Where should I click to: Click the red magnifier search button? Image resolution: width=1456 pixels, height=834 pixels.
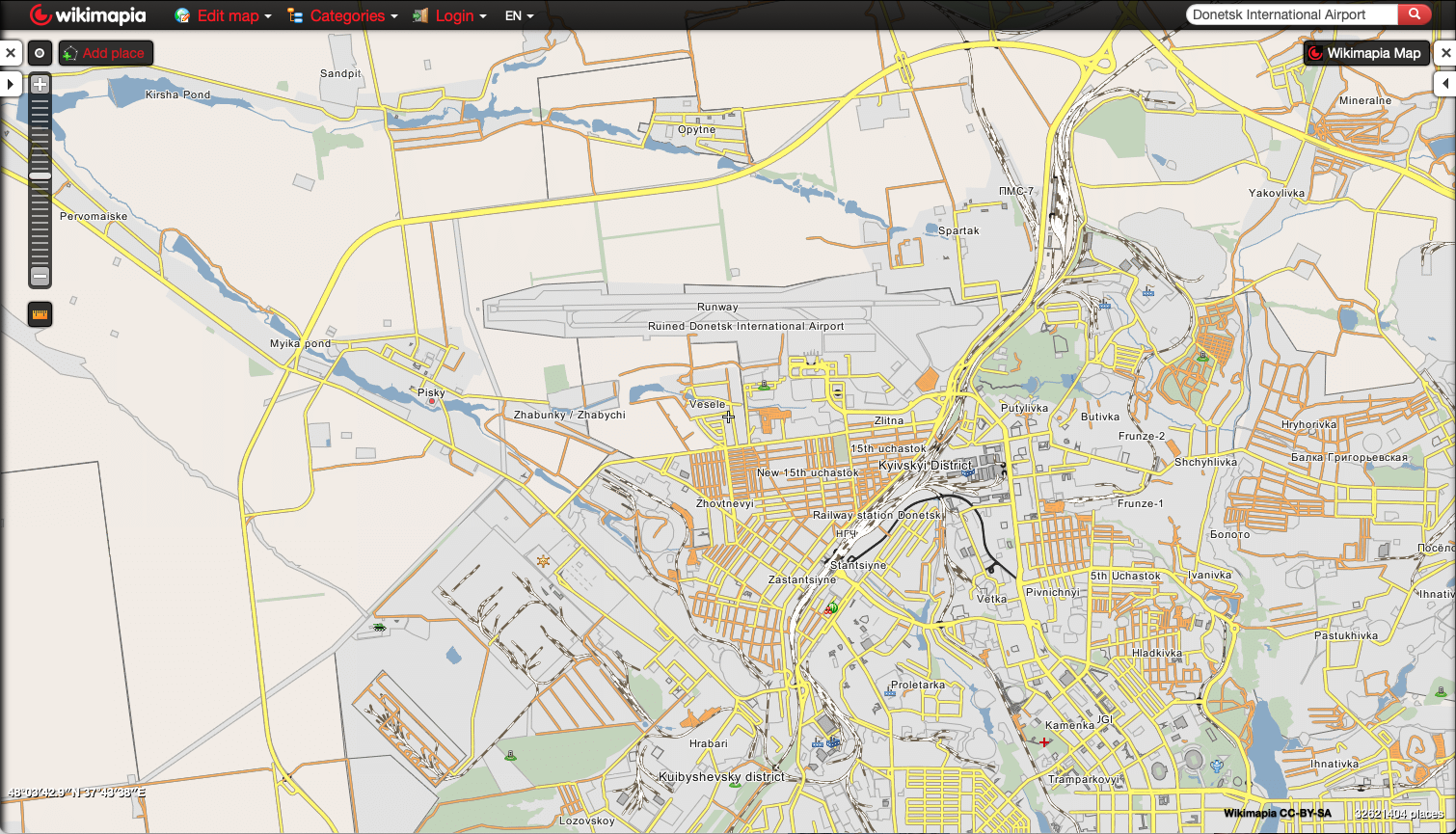pyautogui.click(x=1415, y=14)
